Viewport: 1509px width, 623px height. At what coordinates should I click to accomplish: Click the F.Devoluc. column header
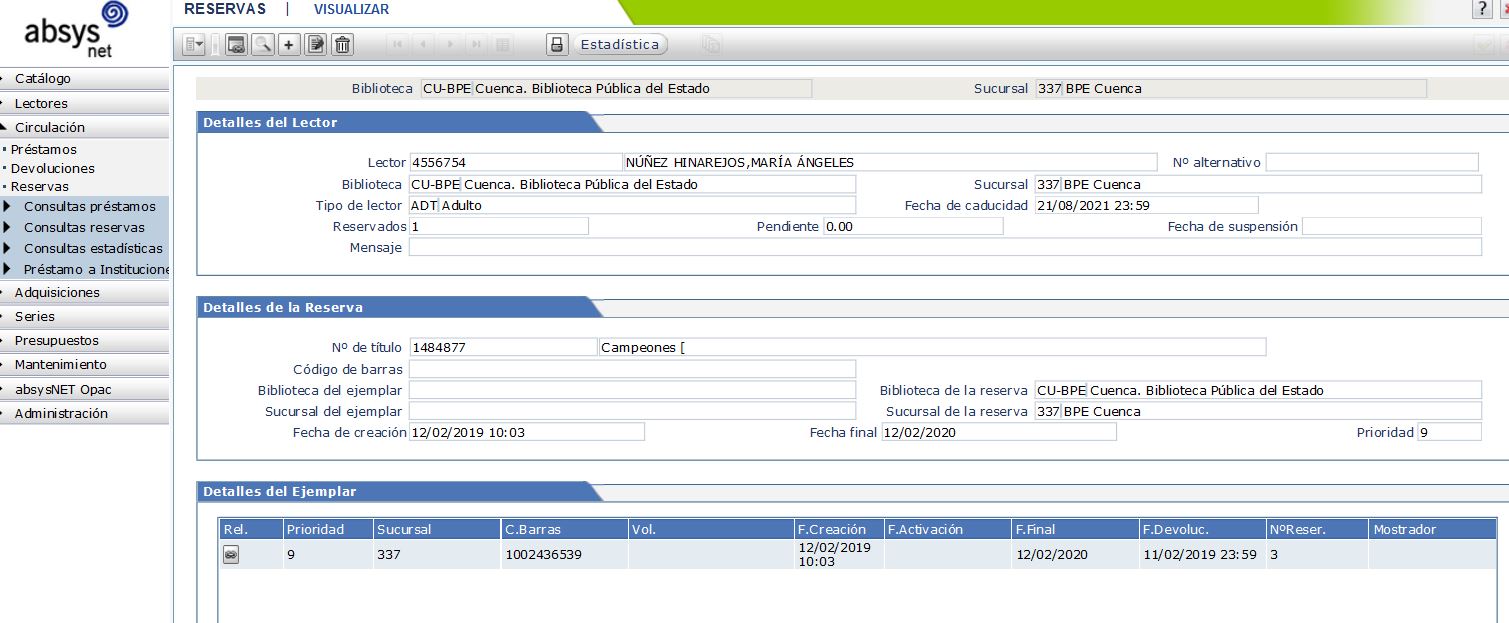point(1201,529)
